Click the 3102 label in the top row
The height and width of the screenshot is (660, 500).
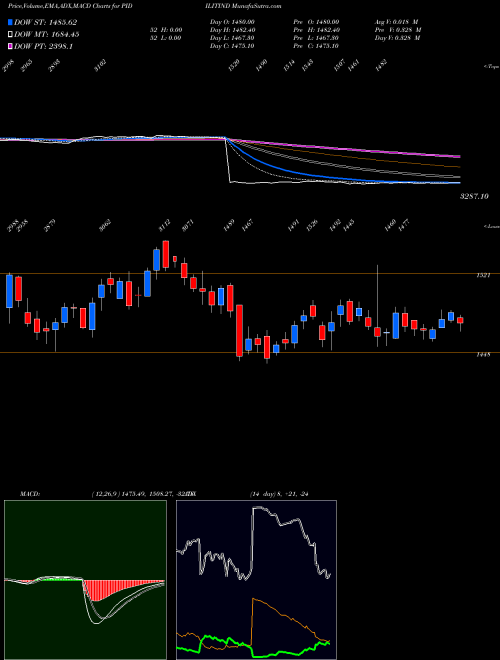click(100, 66)
